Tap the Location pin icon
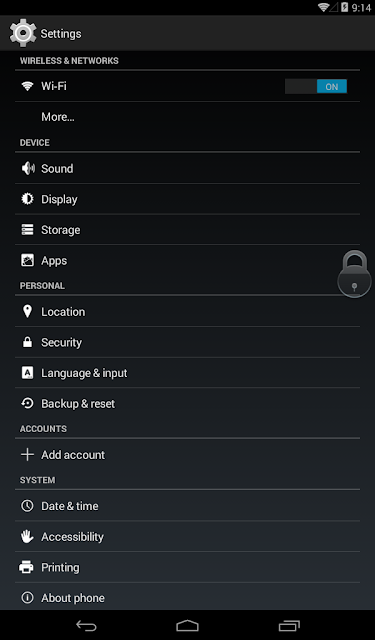 click(27, 311)
